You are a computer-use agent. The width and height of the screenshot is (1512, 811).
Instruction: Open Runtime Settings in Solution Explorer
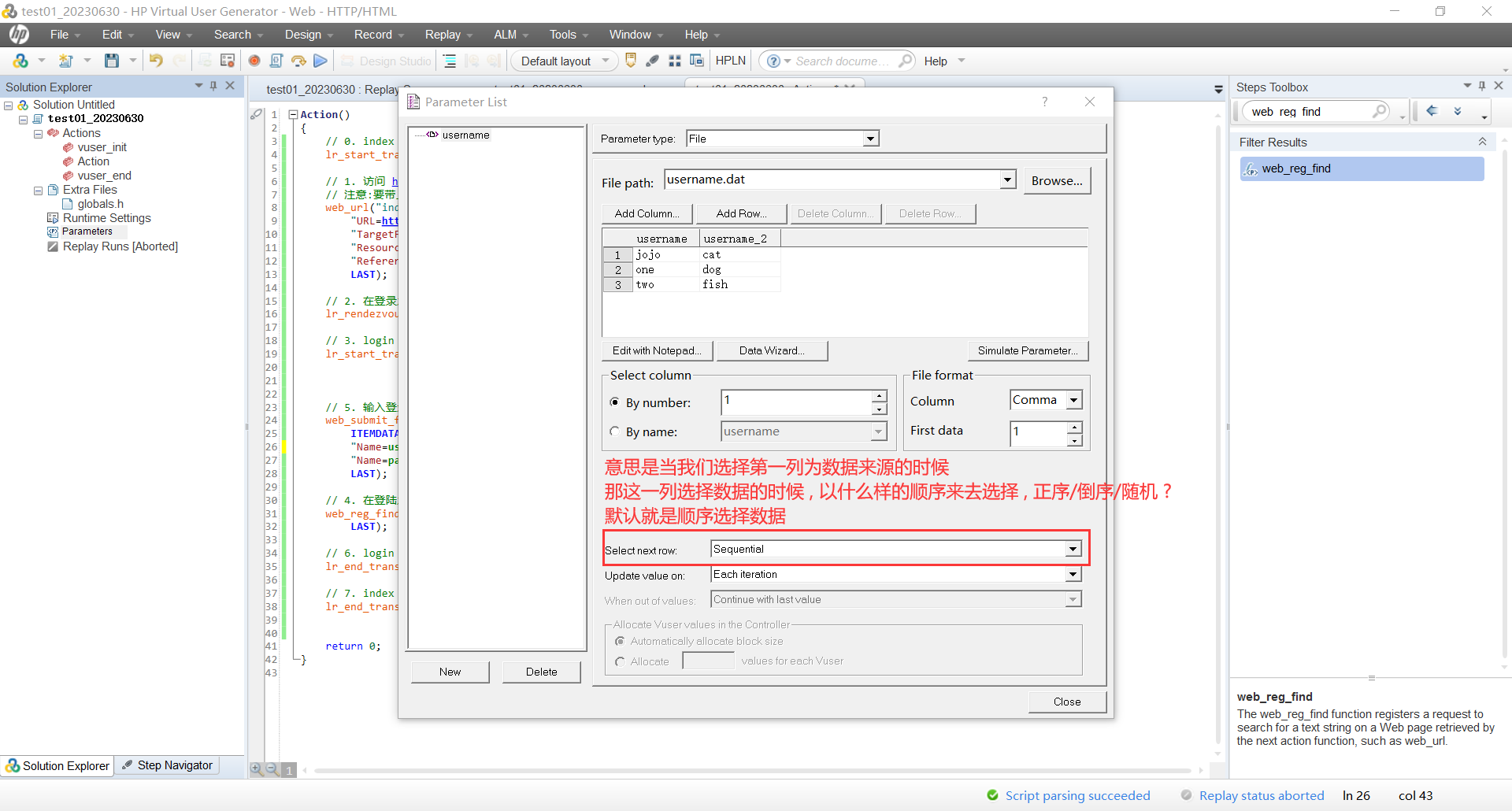pos(107,218)
